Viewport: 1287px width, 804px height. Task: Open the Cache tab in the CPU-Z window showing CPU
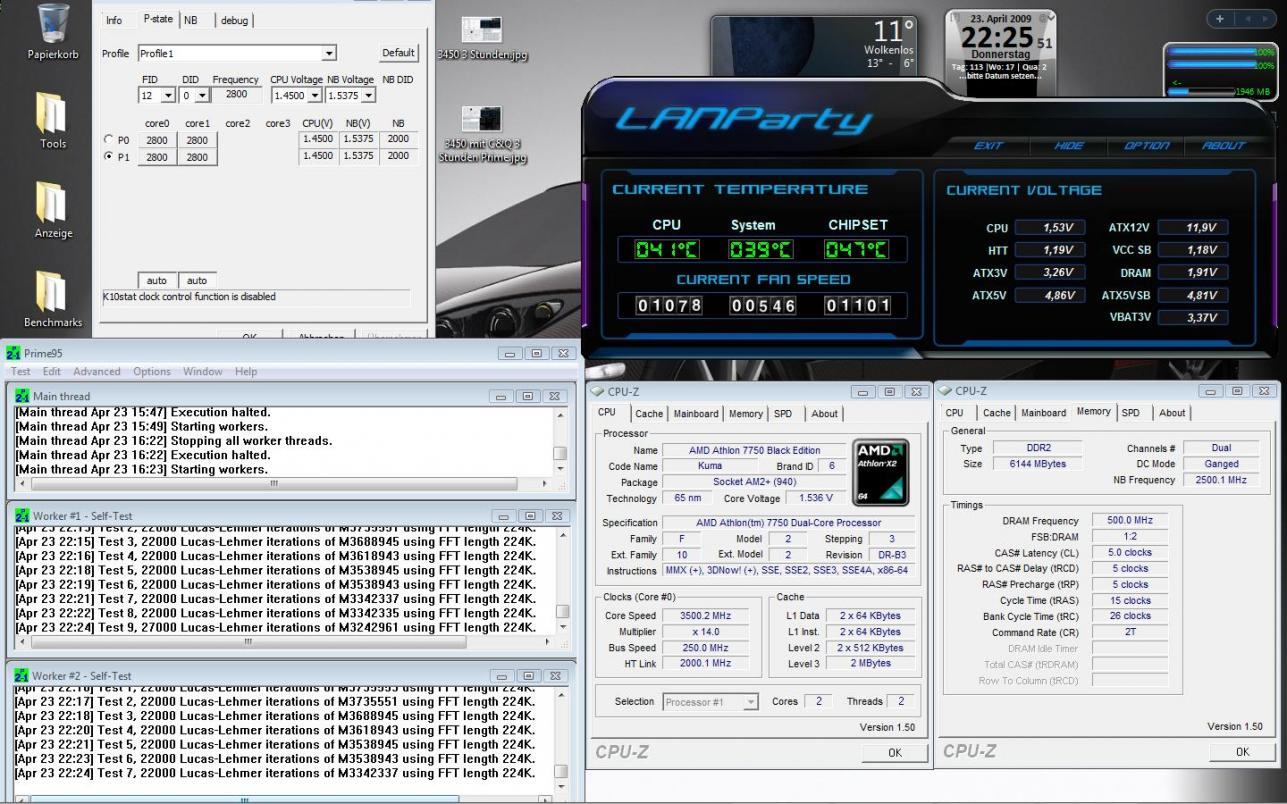[649, 413]
